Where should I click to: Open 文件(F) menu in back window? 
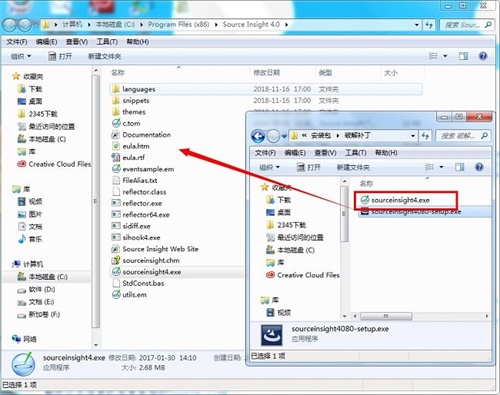point(17,42)
